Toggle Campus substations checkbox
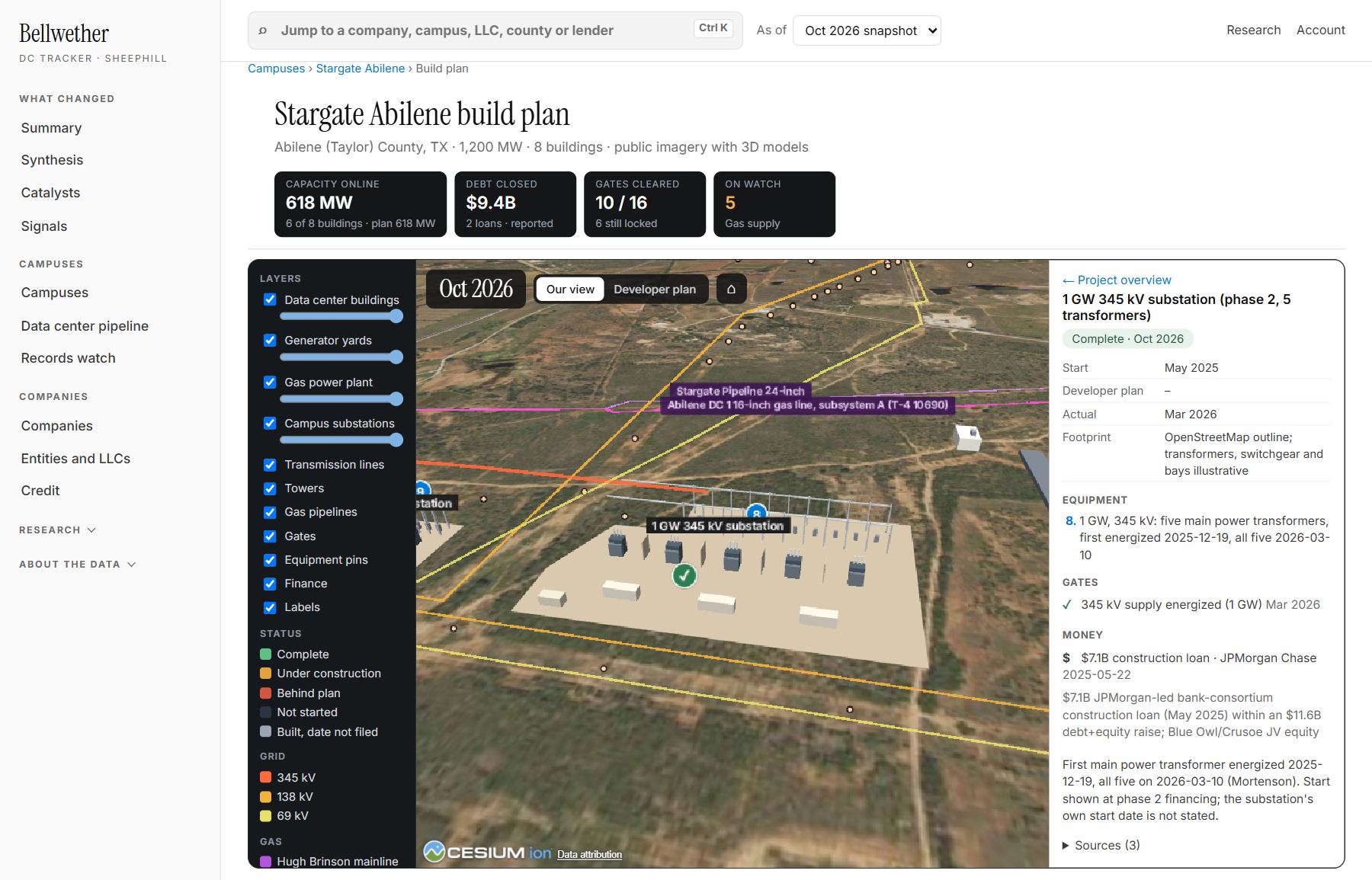The width and height of the screenshot is (1372, 880). coord(270,423)
